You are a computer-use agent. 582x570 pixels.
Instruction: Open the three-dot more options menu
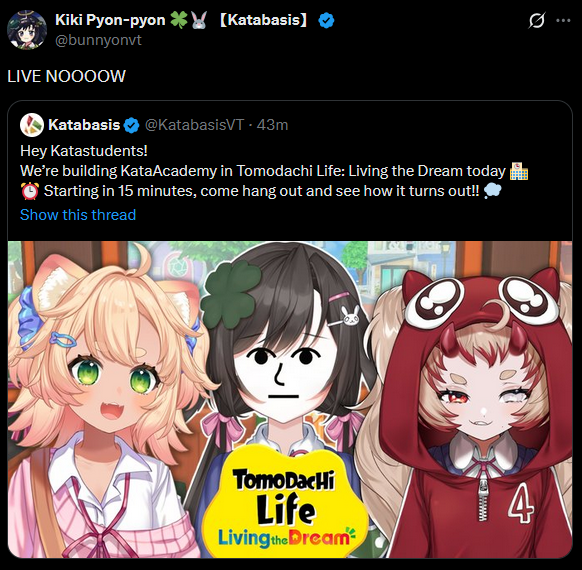(563, 20)
